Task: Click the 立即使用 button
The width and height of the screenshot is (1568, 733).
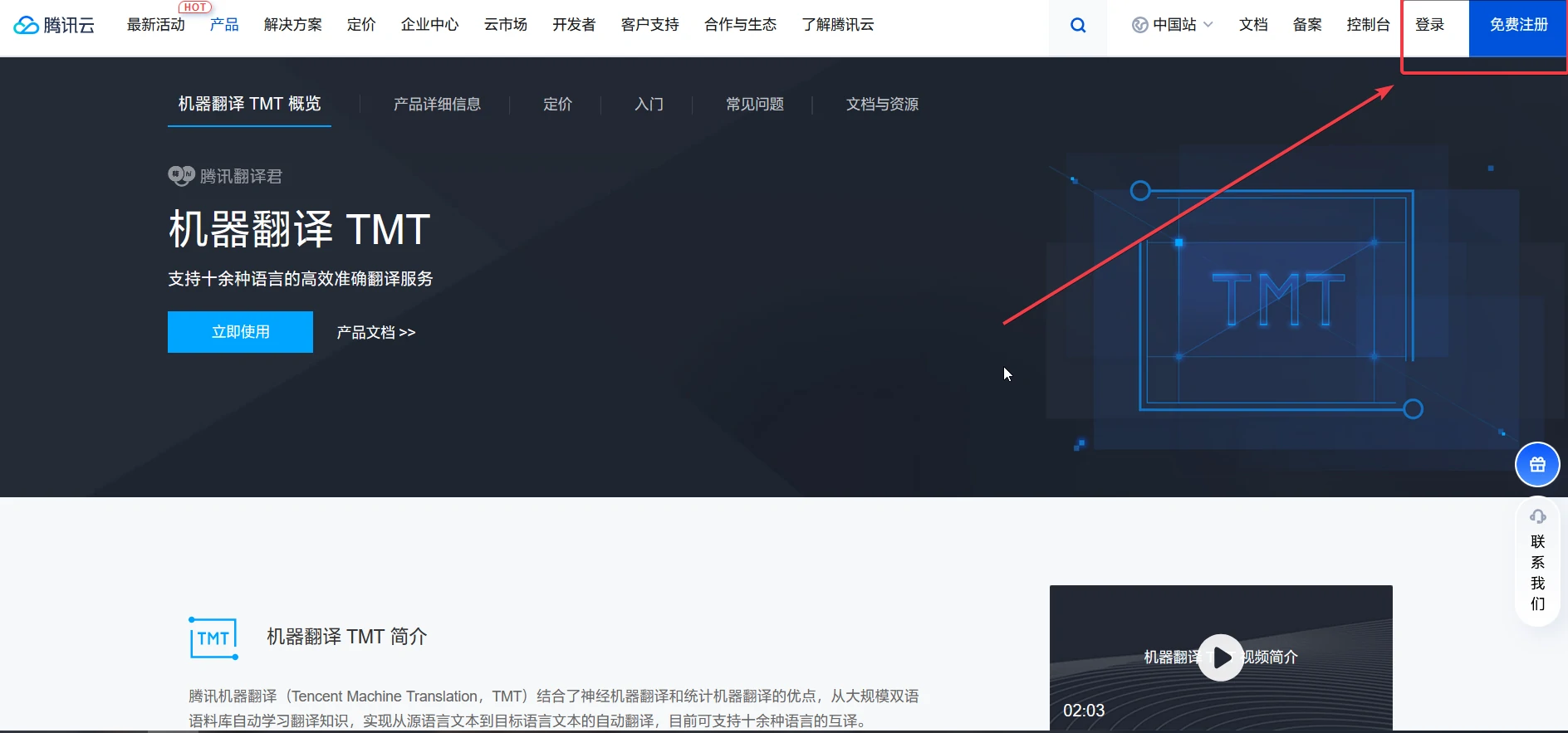Action: [x=240, y=332]
